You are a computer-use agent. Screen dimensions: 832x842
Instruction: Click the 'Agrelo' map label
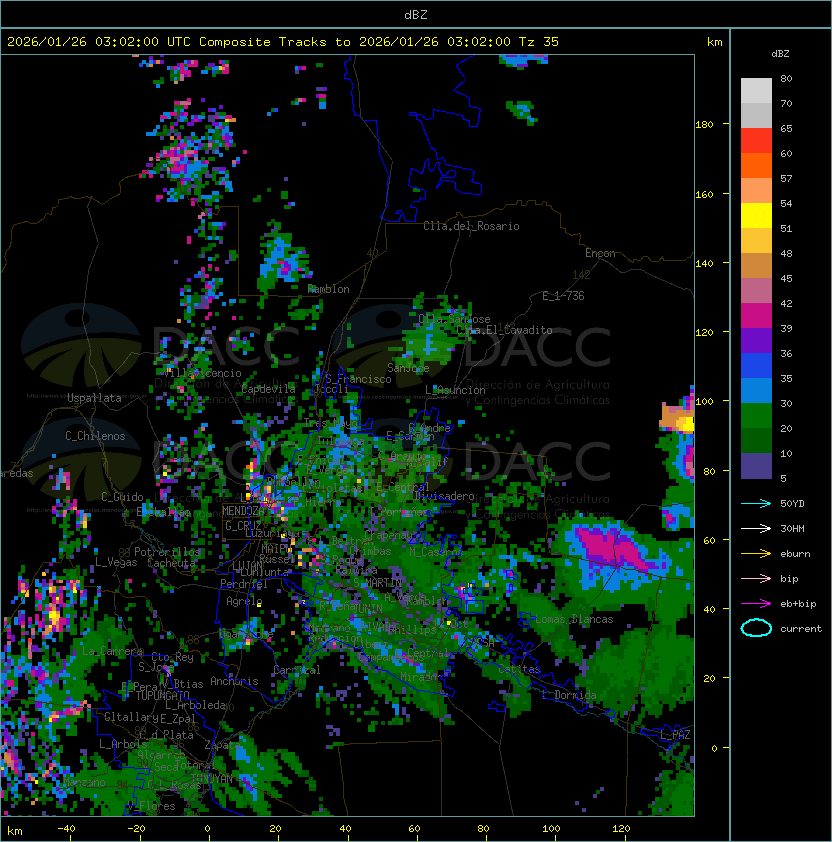(244, 601)
